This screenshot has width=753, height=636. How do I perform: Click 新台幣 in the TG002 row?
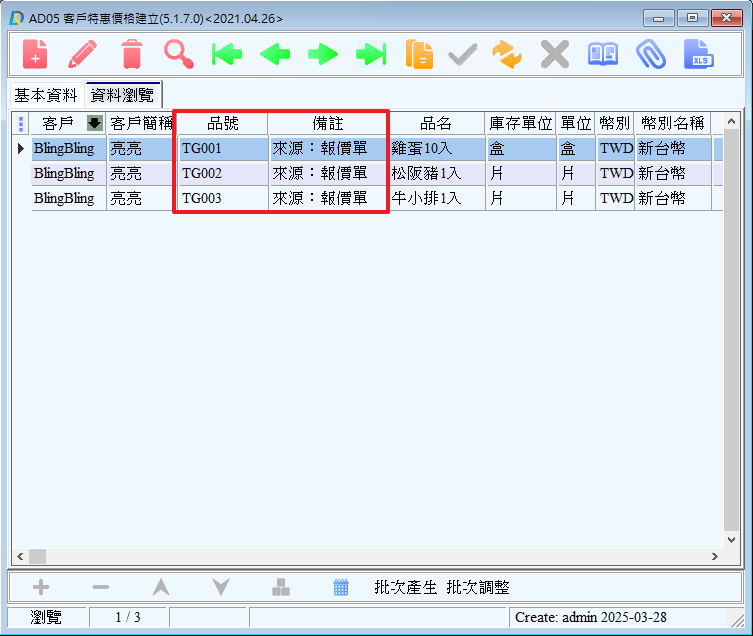[x=673, y=173]
